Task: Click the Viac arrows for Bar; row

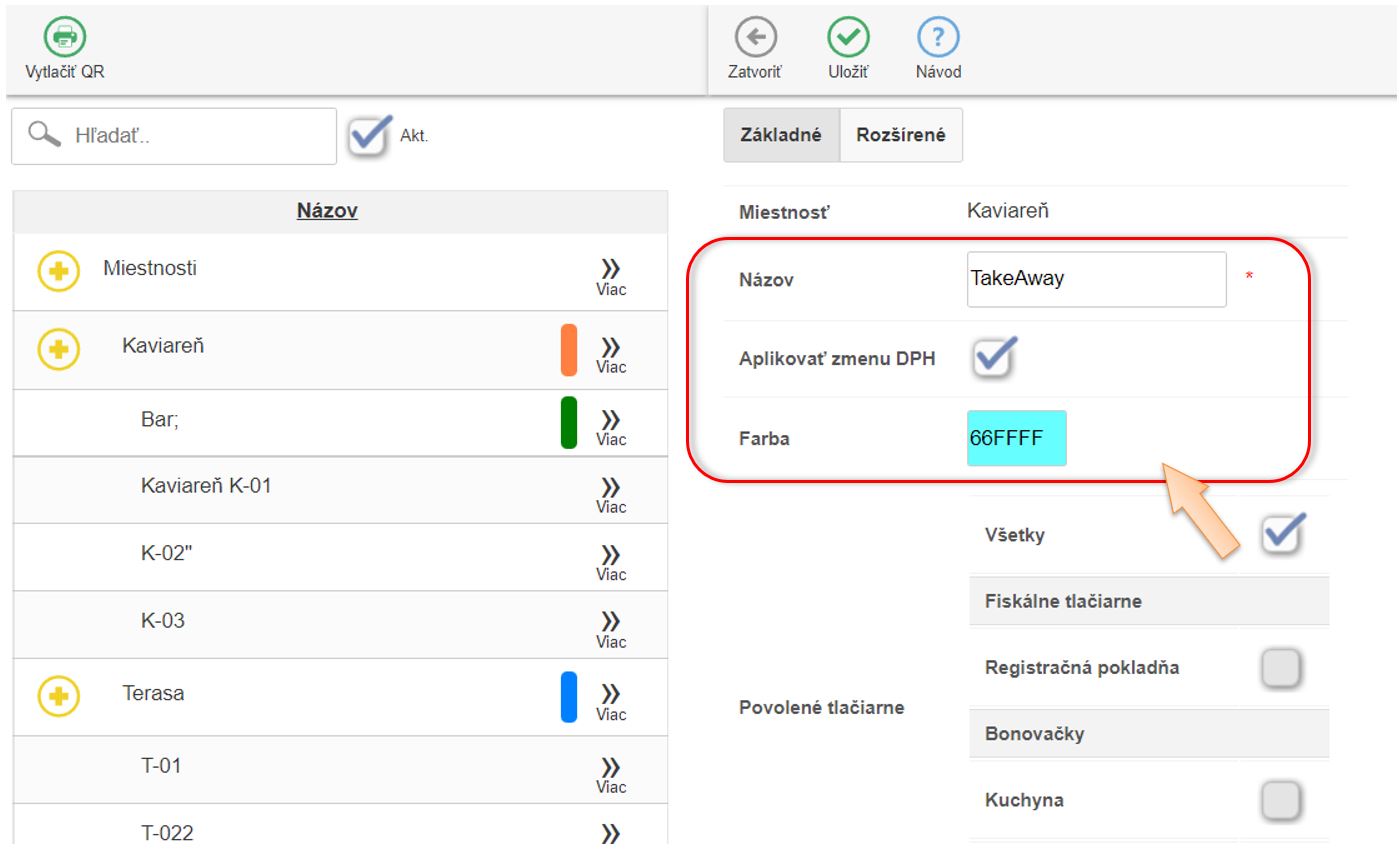Action: [x=610, y=424]
